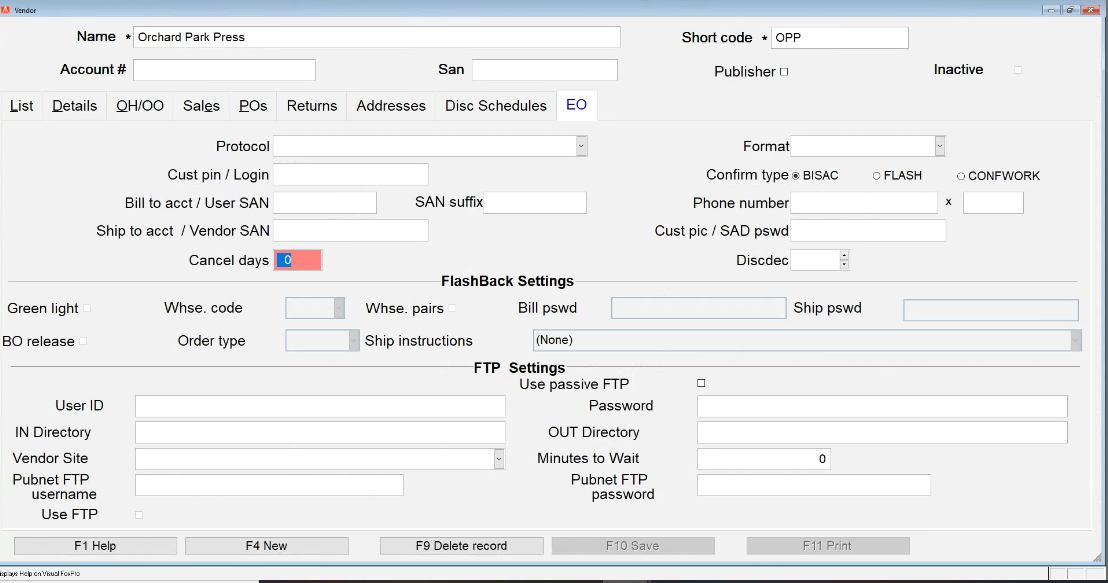The image size is (1108, 583).
Task: Select the FLASH confirm type
Action: [x=877, y=176]
